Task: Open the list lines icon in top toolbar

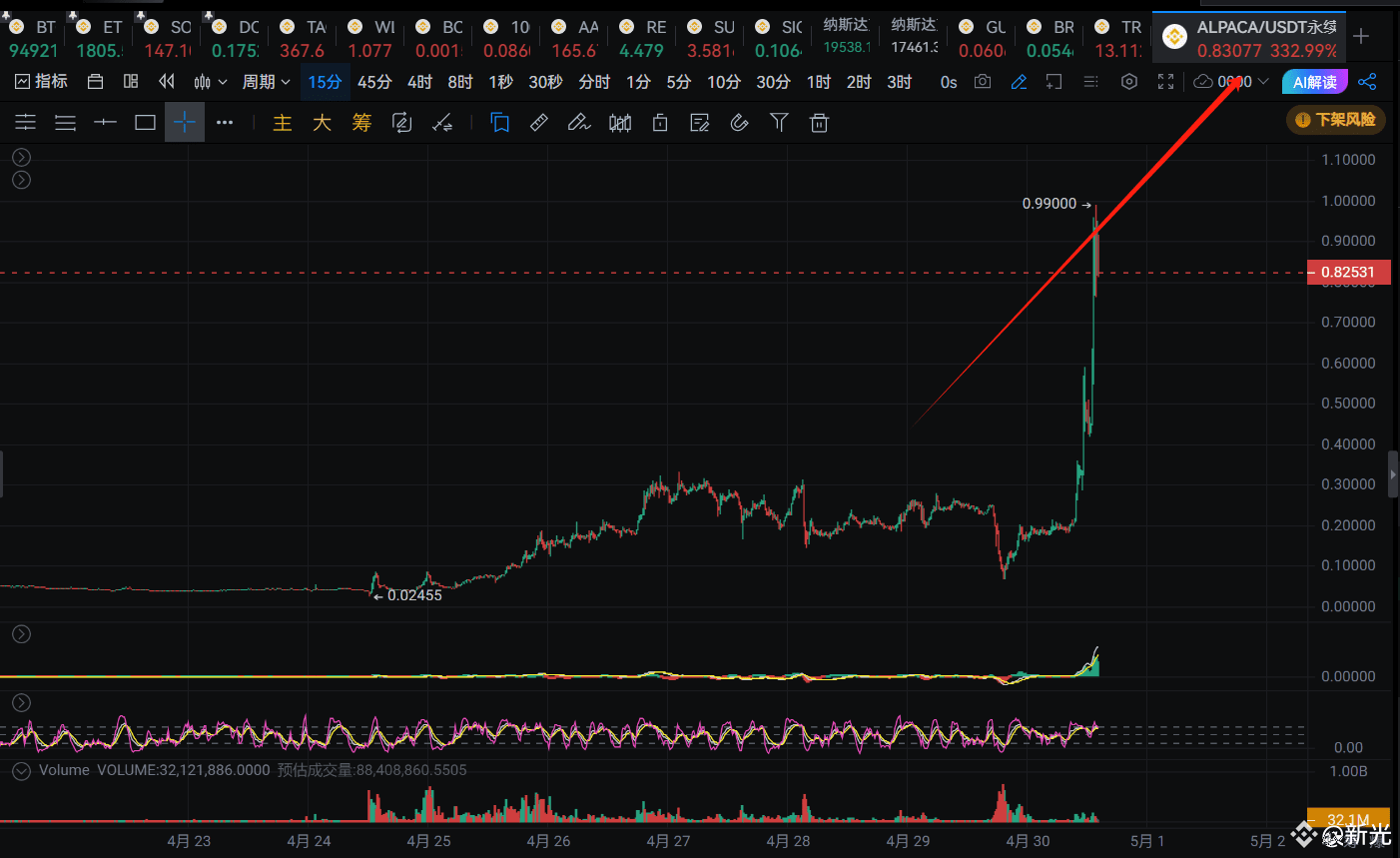Action: pos(1090,82)
